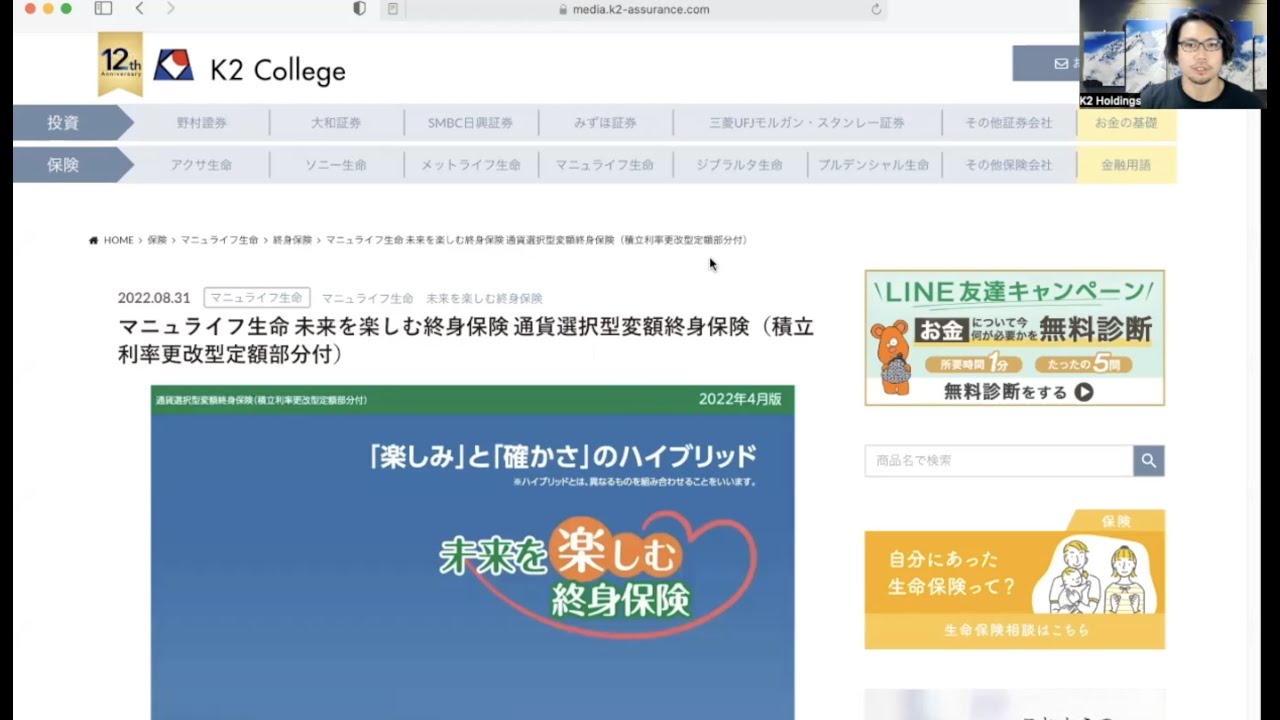Open the その他証券会社 menu item
The image size is (1280, 720).
[x=1009, y=123]
